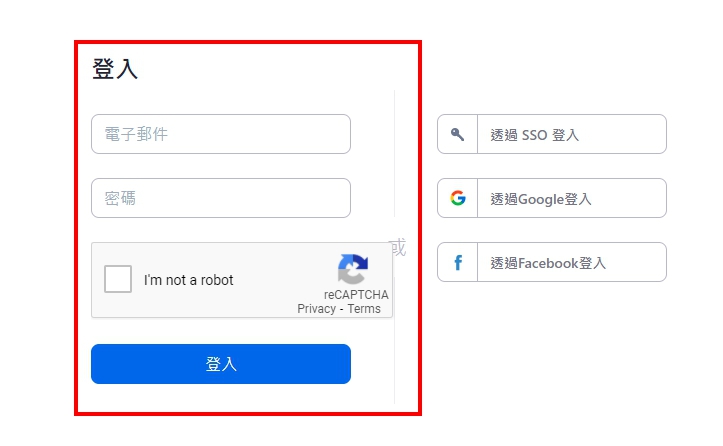The width and height of the screenshot is (723, 446).
Task: Open the reCAPTCHA Privacy link
Action: click(316, 309)
